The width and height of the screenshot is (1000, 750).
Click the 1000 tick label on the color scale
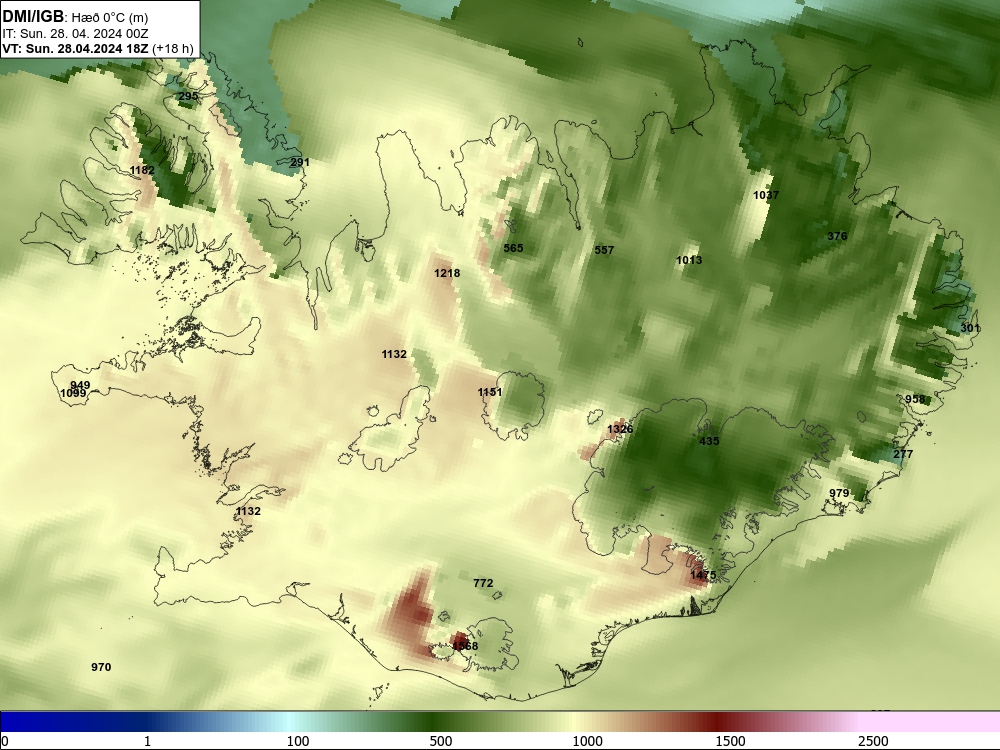(587, 740)
